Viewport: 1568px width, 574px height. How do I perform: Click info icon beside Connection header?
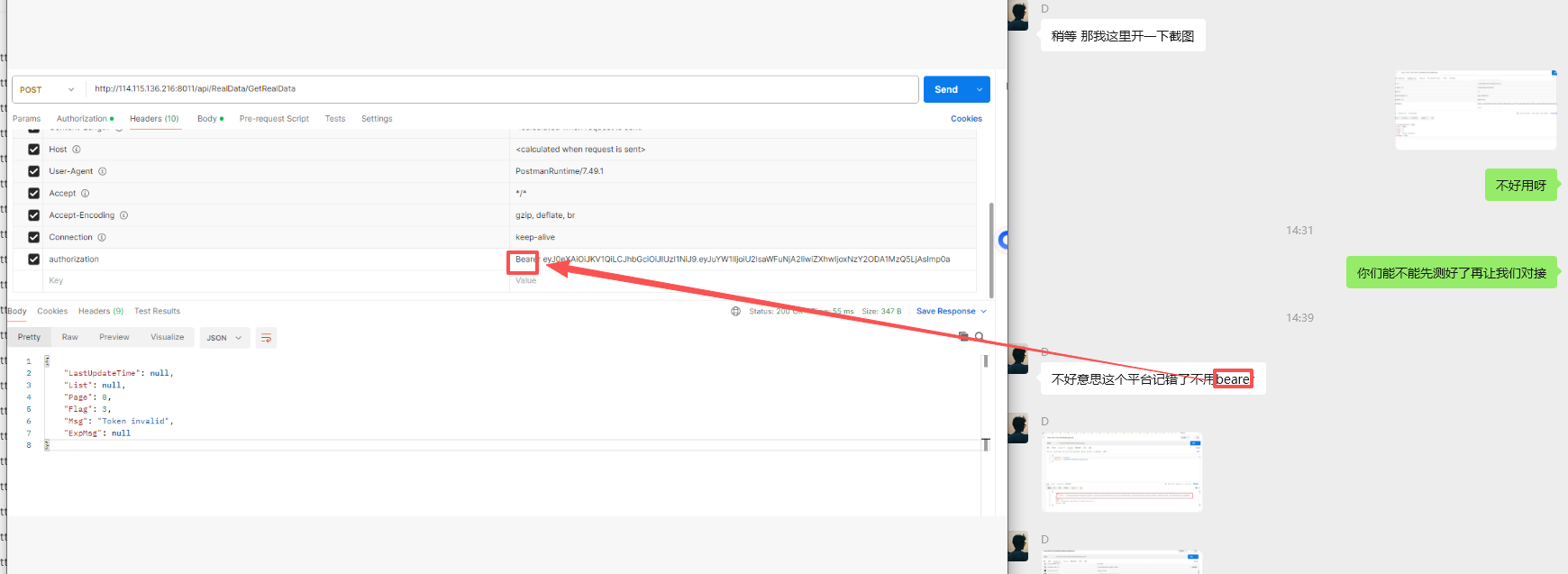coord(102,237)
